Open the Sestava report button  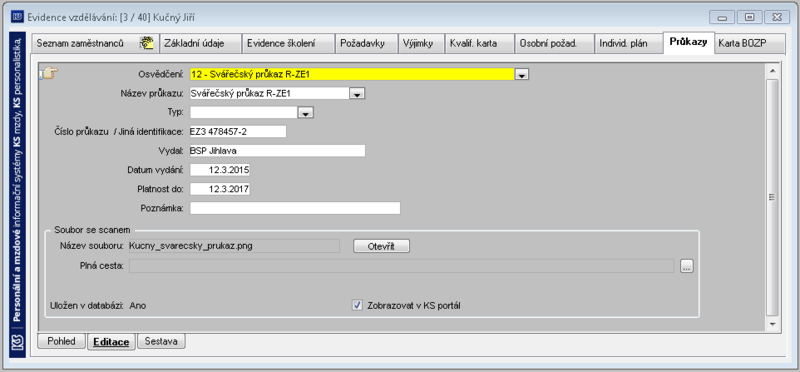[161, 341]
